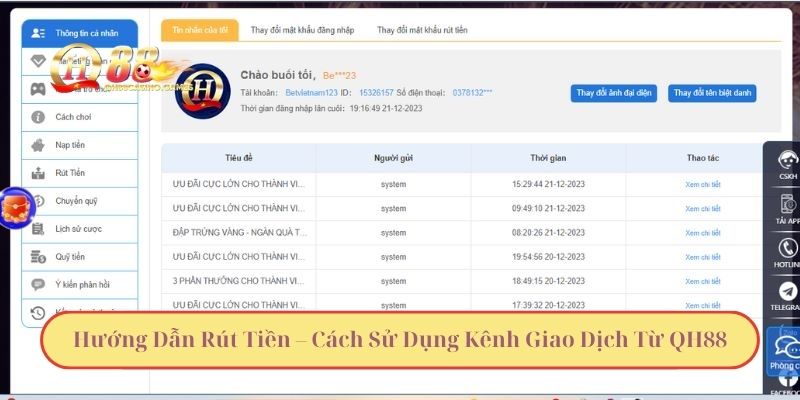This screenshot has height=400, width=800.
Task: Click the Tiêu đề column header
Action: pyautogui.click(x=239, y=158)
